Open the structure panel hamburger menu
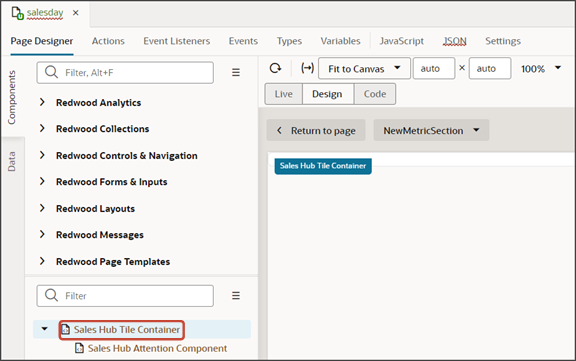 tap(236, 296)
